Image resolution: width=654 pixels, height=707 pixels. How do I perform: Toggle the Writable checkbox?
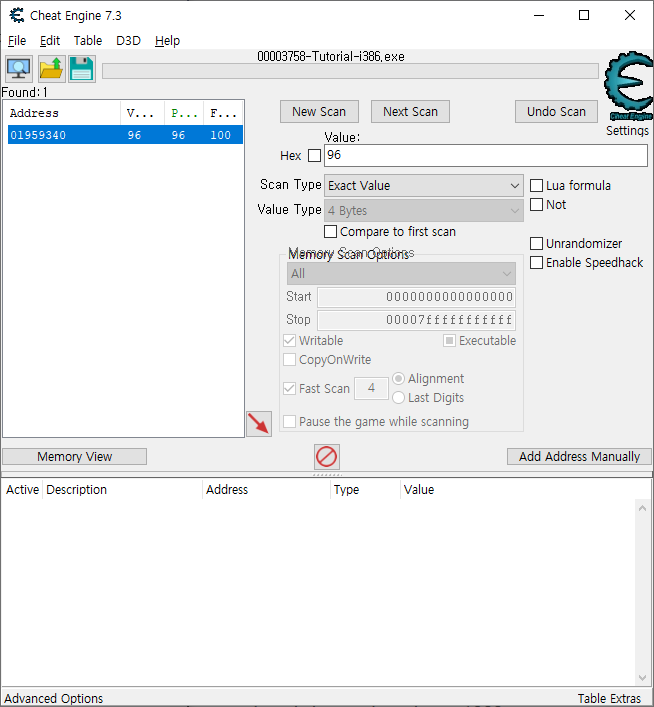click(290, 340)
